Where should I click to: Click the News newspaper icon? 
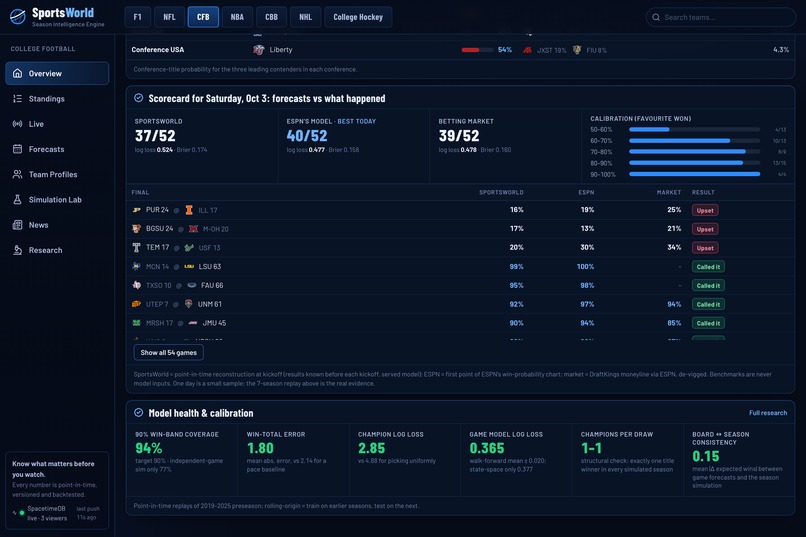click(x=17, y=225)
